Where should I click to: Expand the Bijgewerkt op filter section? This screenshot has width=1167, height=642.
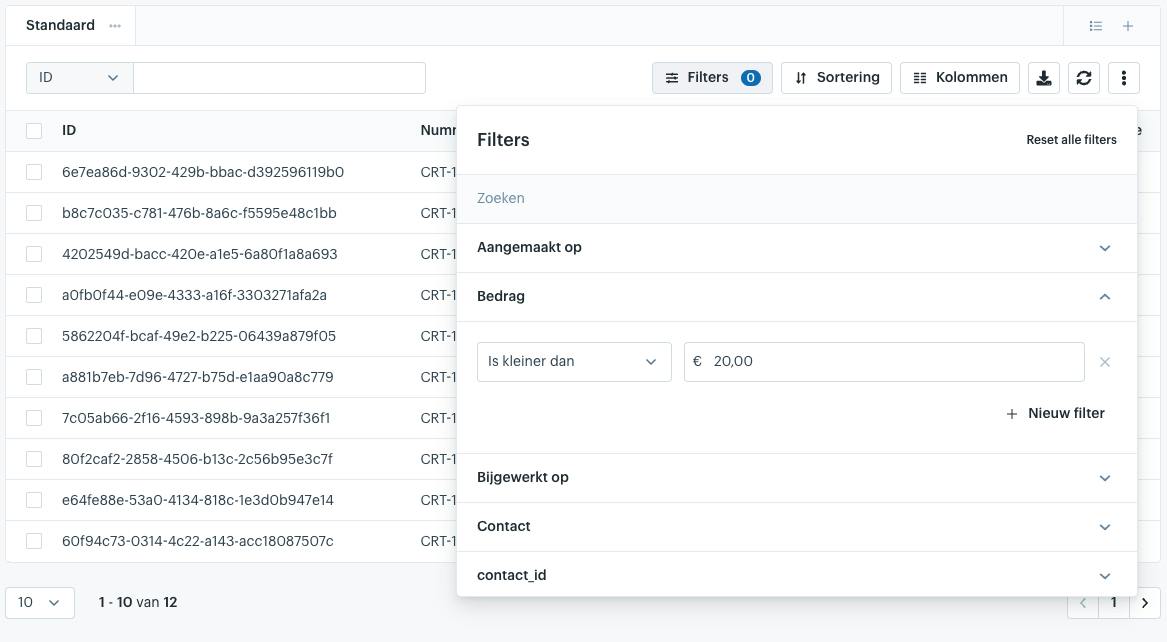[x=796, y=478]
